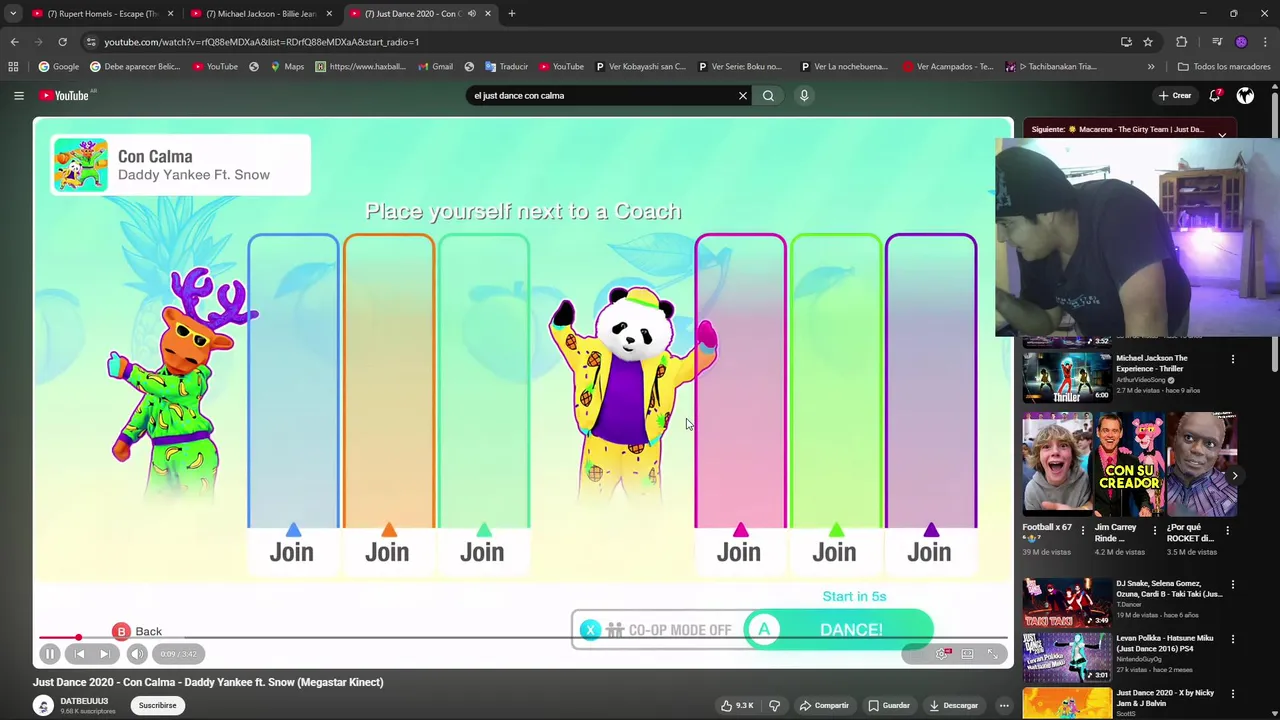Image resolution: width=1280 pixels, height=720 pixels.
Task: Subscribe to DATBEUUU3 with Suscribirse
Action: pyautogui.click(x=157, y=705)
